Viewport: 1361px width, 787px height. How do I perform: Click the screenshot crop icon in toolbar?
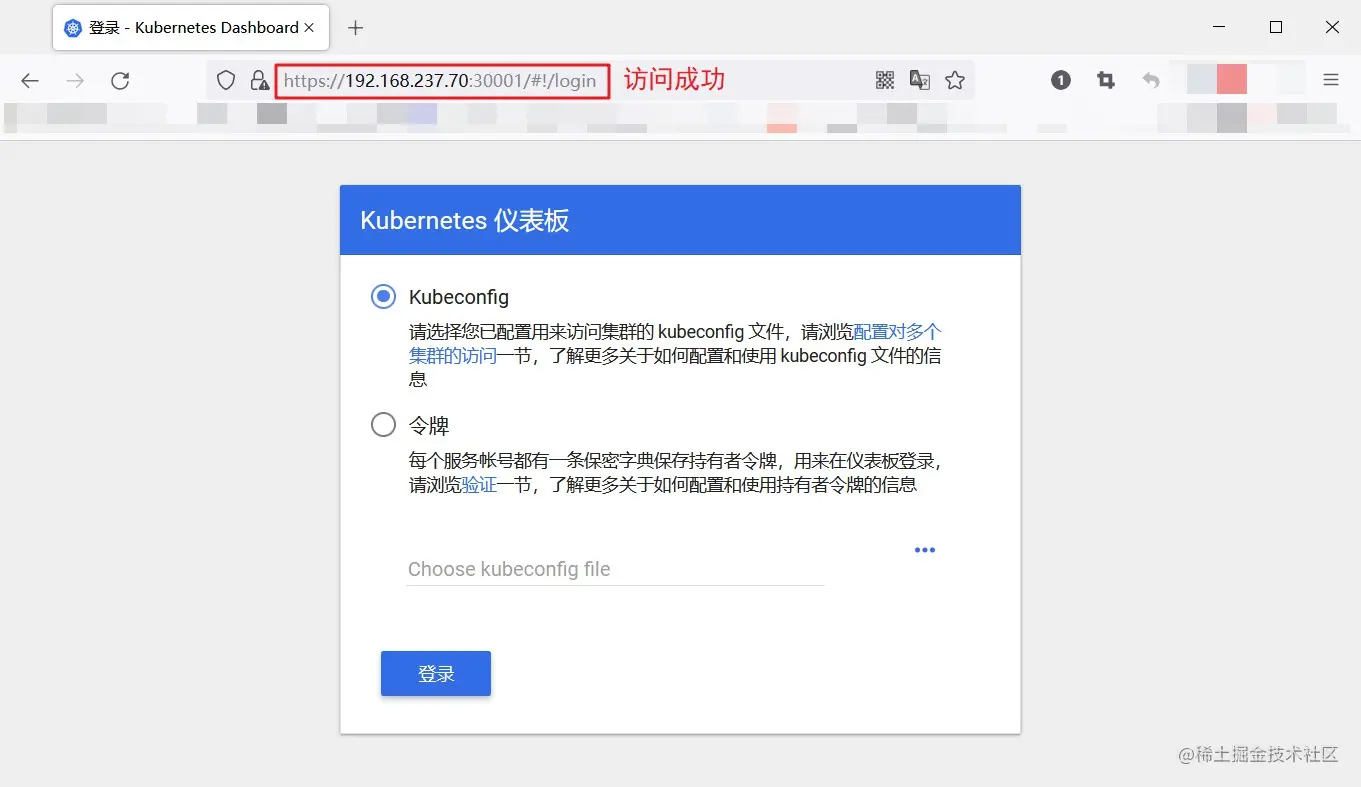[x=1106, y=81]
